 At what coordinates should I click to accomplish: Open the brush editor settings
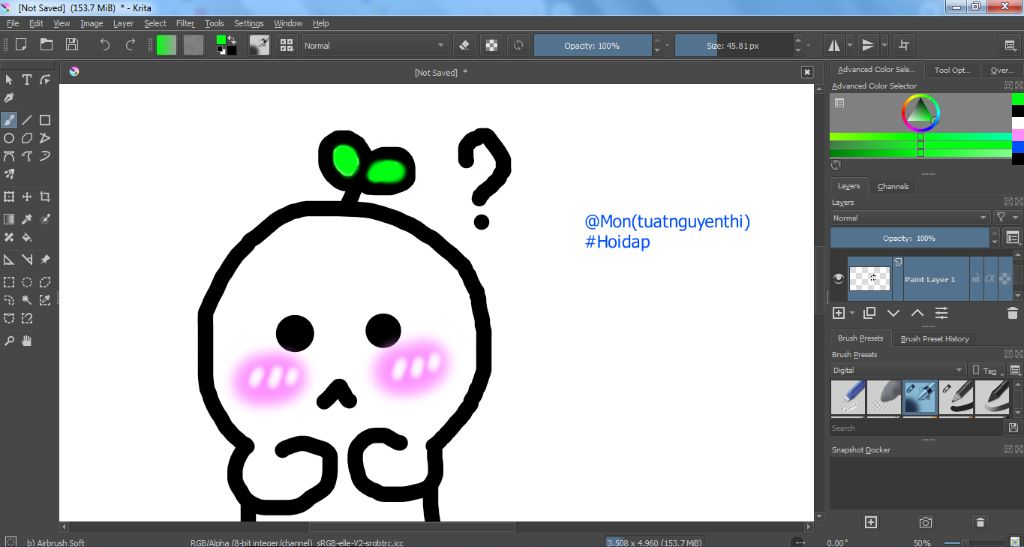[259, 45]
